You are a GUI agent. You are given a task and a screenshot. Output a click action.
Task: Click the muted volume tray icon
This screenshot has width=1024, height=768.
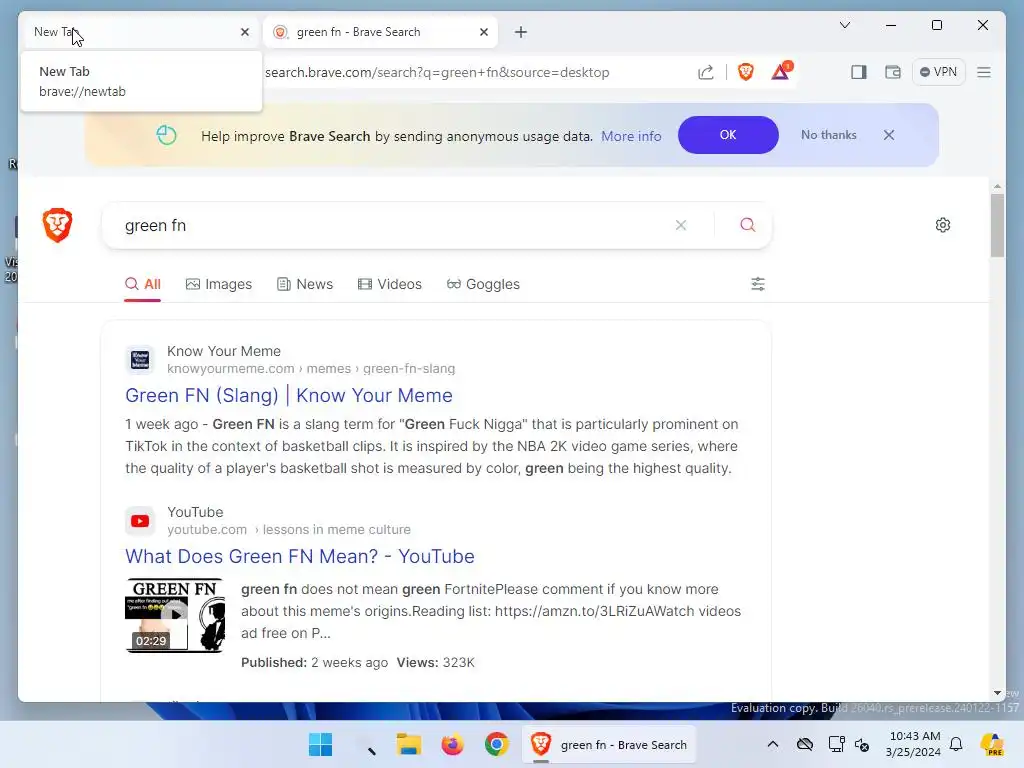pos(862,744)
